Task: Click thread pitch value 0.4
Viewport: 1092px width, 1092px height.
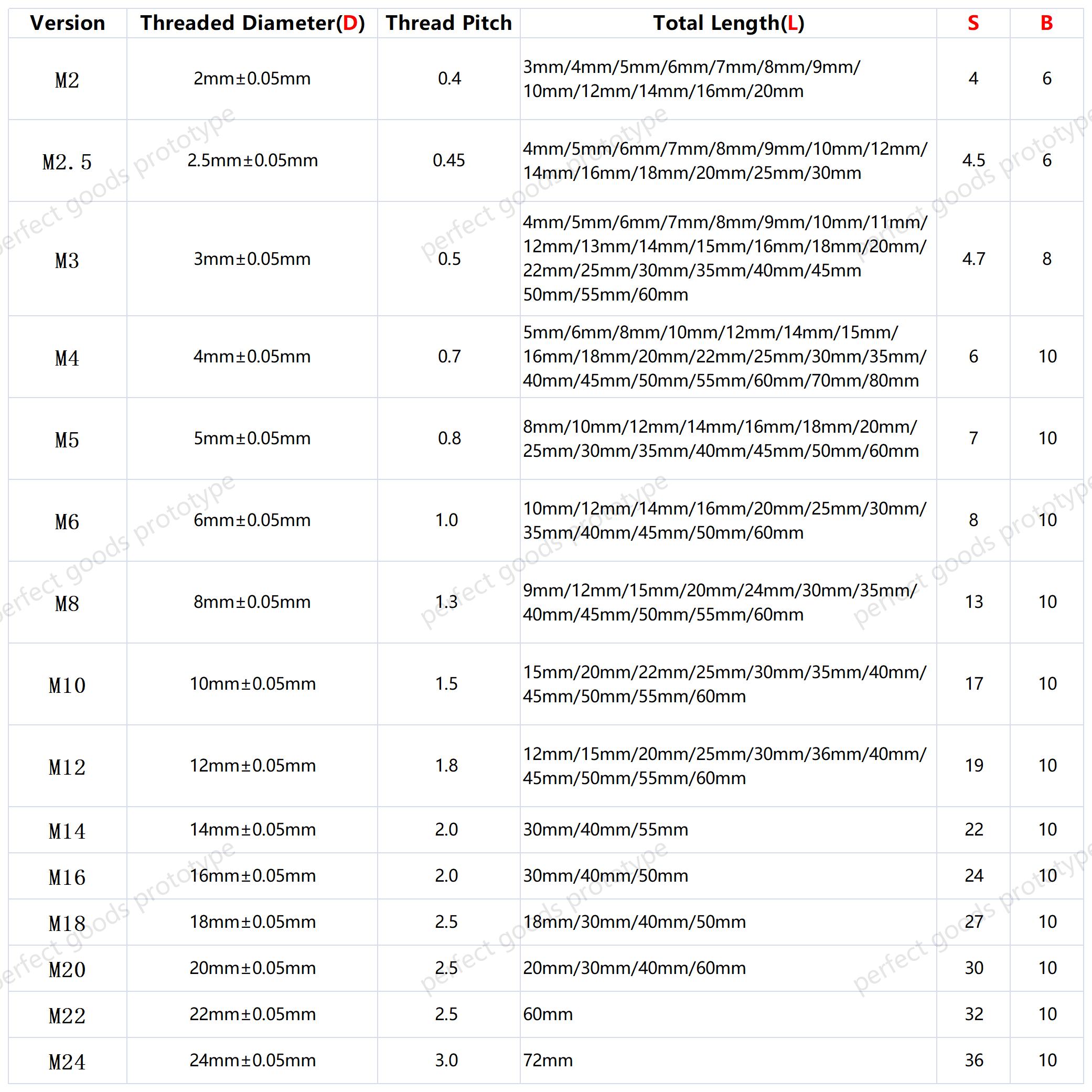Action: pos(449,79)
